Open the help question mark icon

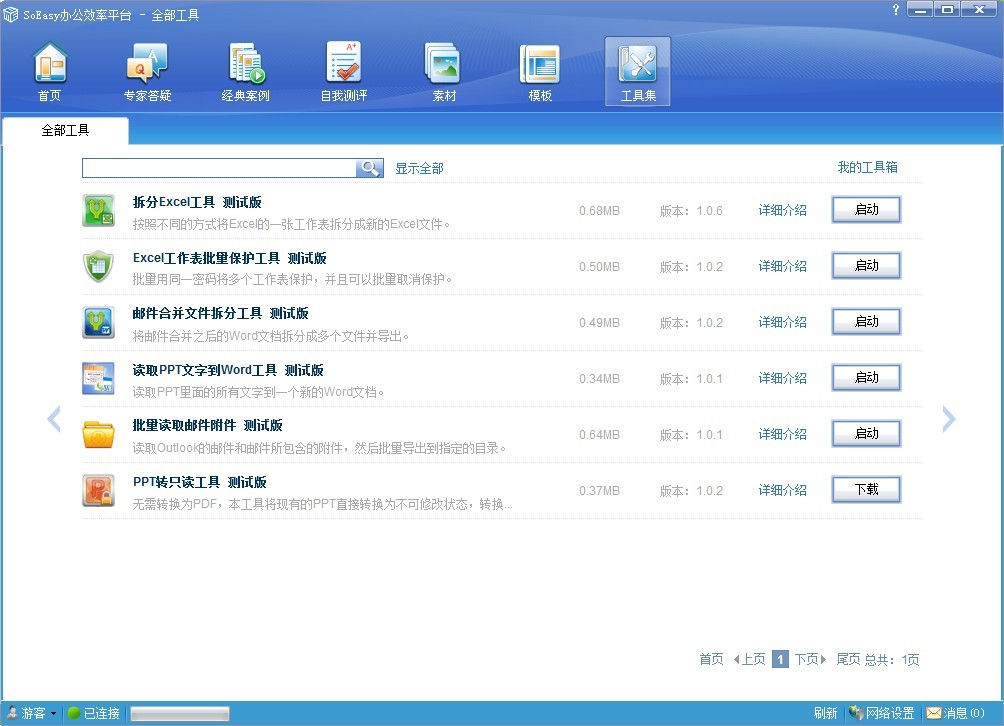point(895,10)
